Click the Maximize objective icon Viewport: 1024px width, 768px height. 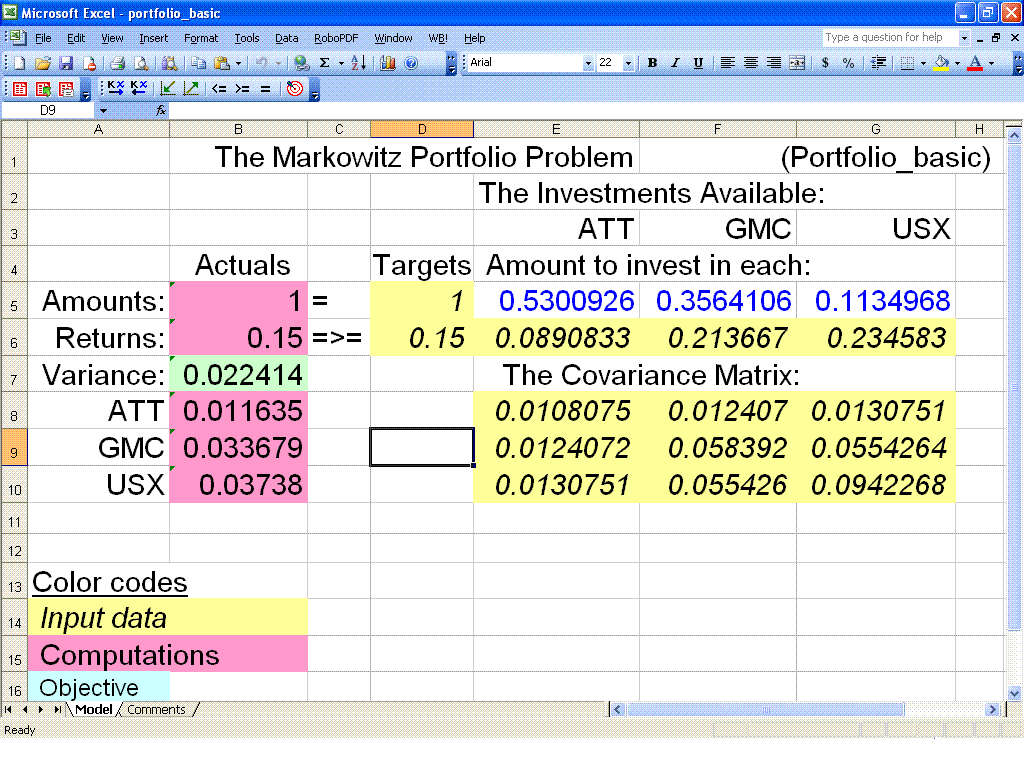point(191,88)
